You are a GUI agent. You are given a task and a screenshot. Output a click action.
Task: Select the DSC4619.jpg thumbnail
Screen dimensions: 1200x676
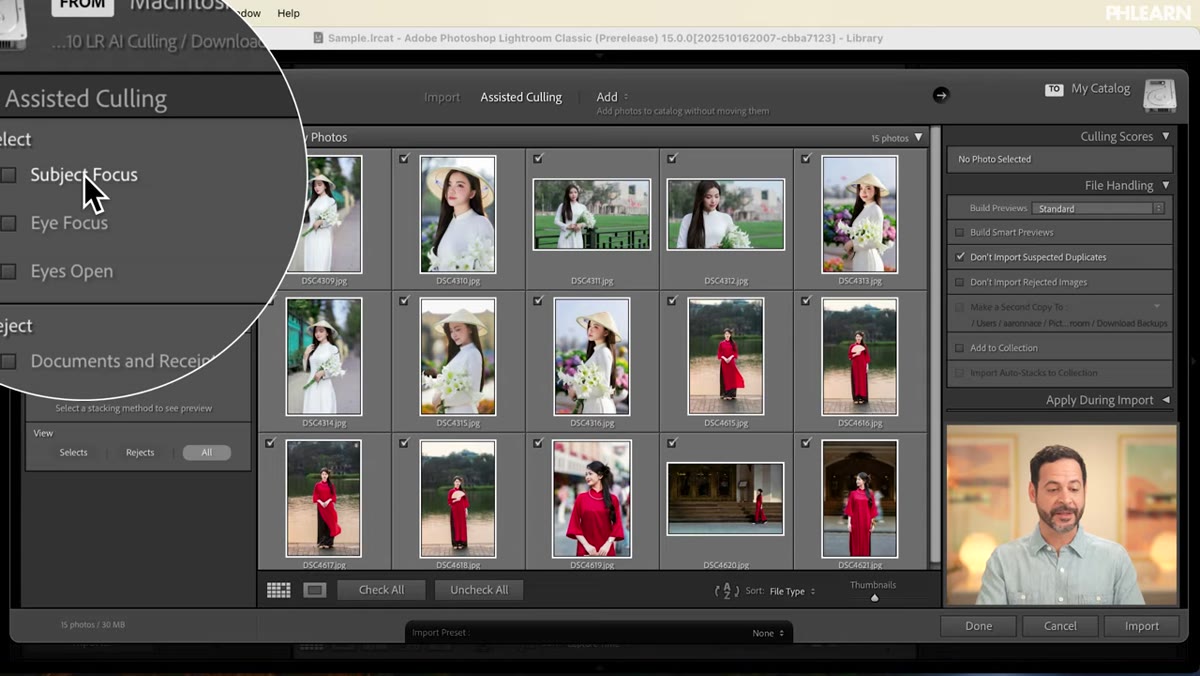(x=592, y=498)
